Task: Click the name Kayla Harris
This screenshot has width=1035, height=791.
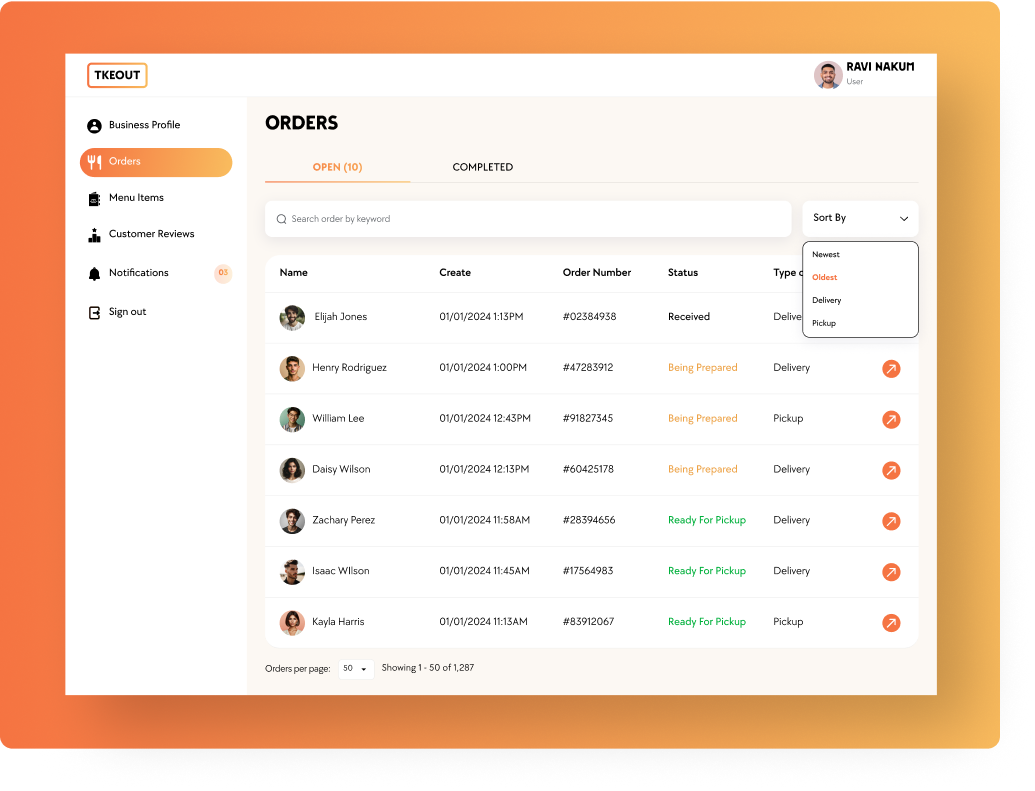Action: pyautogui.click(x=338, y=622)
